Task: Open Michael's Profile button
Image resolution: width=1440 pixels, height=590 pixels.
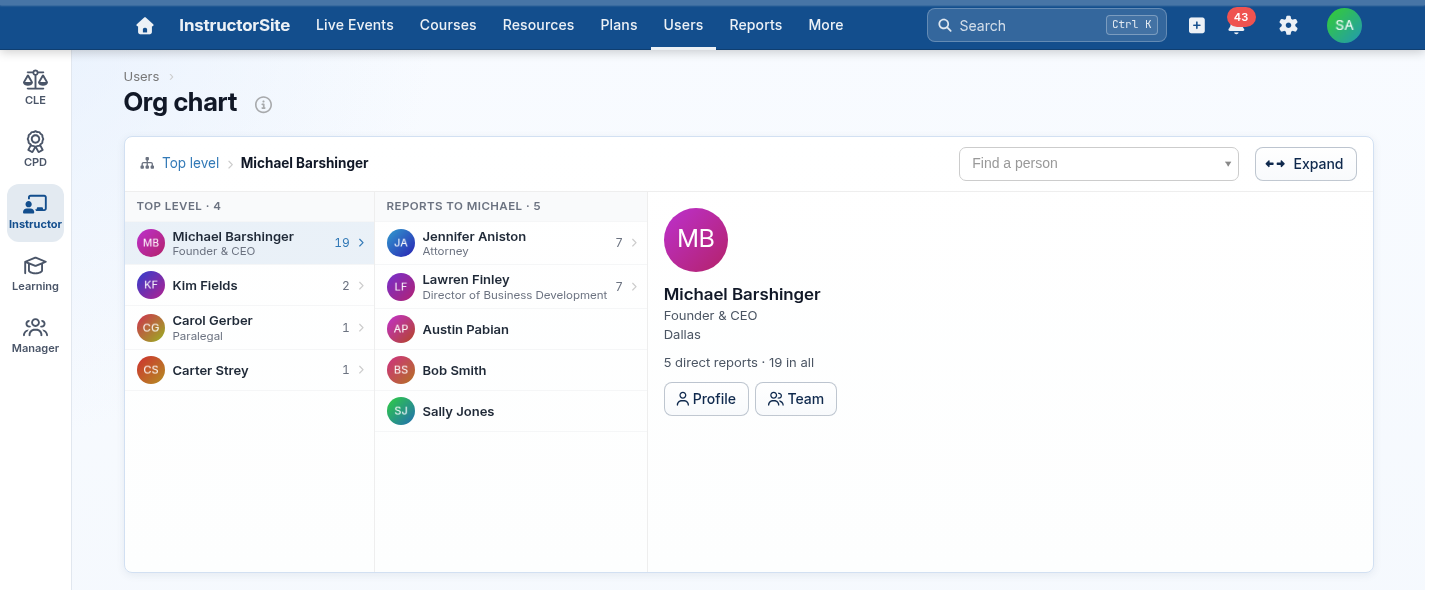Action: click(x=706, y=399)
